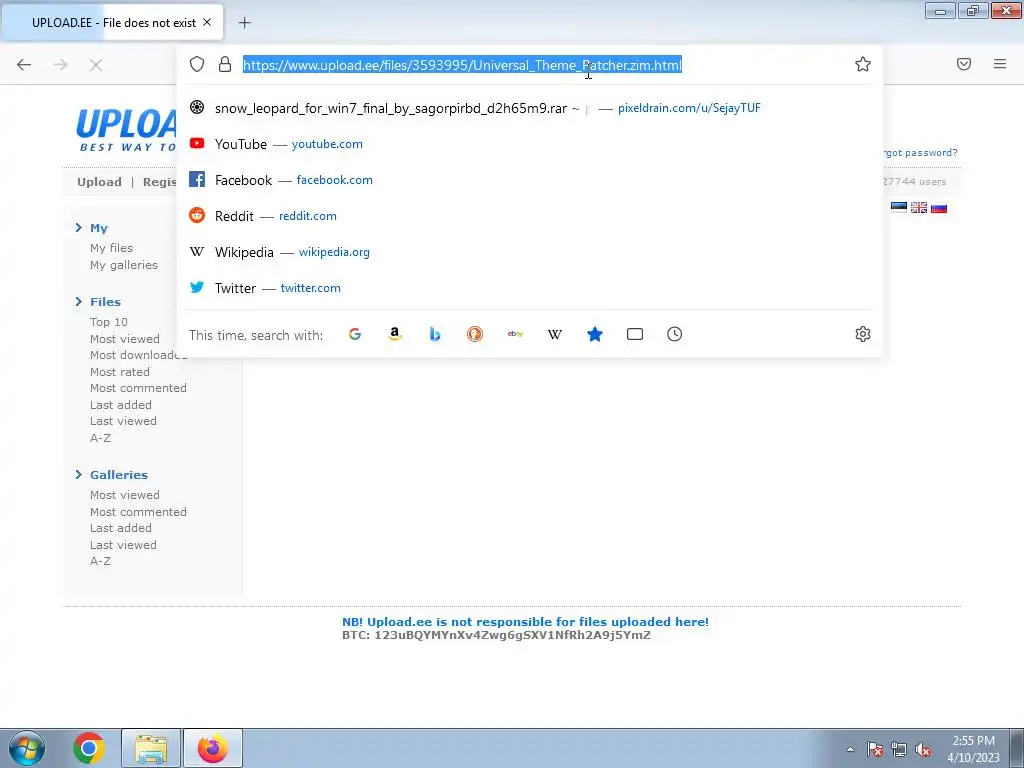Open the Firefox hamburger menu
Image resolution: width=1024 pixels, height=768 pixels.
coord(1000,64)
